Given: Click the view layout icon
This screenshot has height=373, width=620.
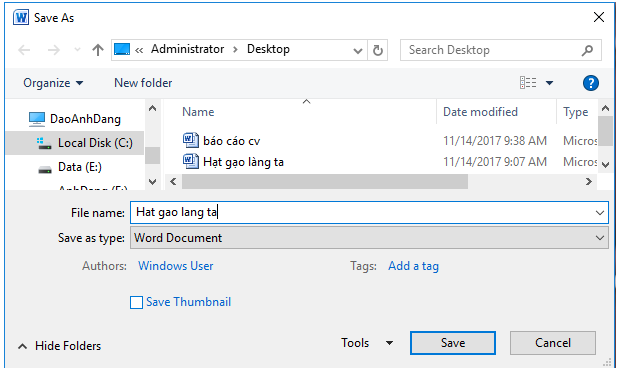Looking at the screenshot, I should (528, 83).
